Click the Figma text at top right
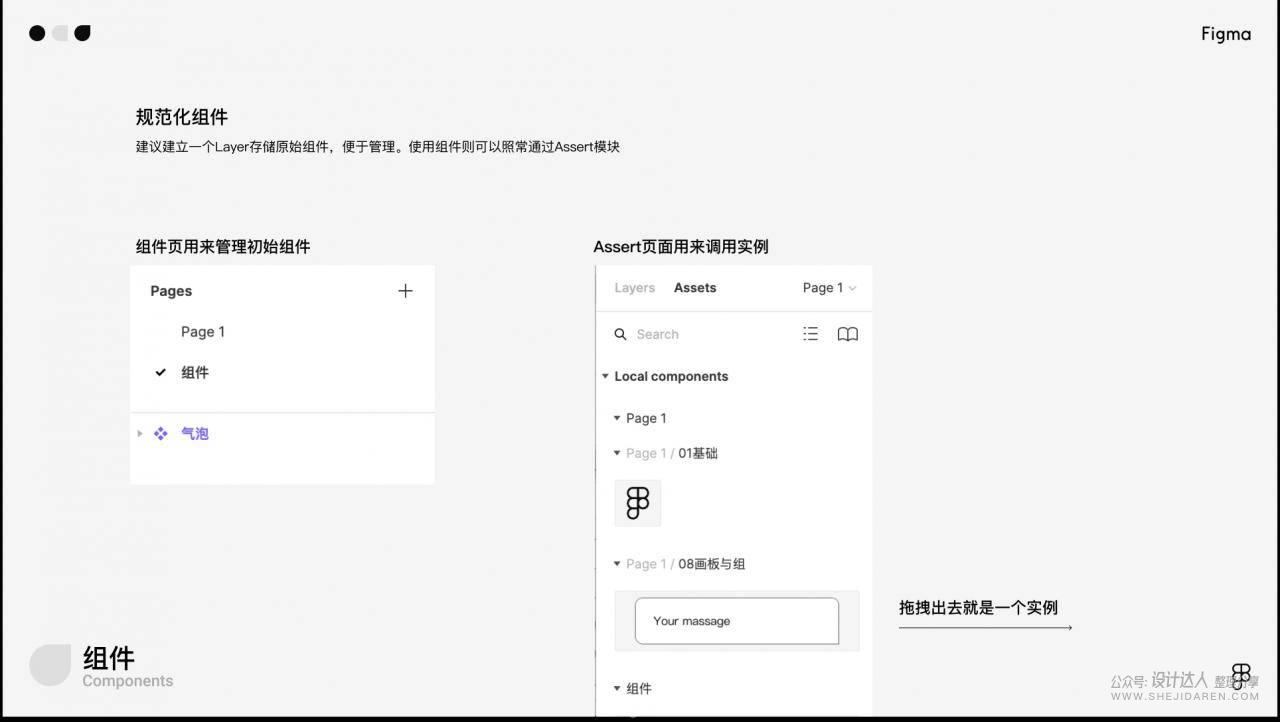The height and width of the screenshot is (722, 1280). point(1226,34)
